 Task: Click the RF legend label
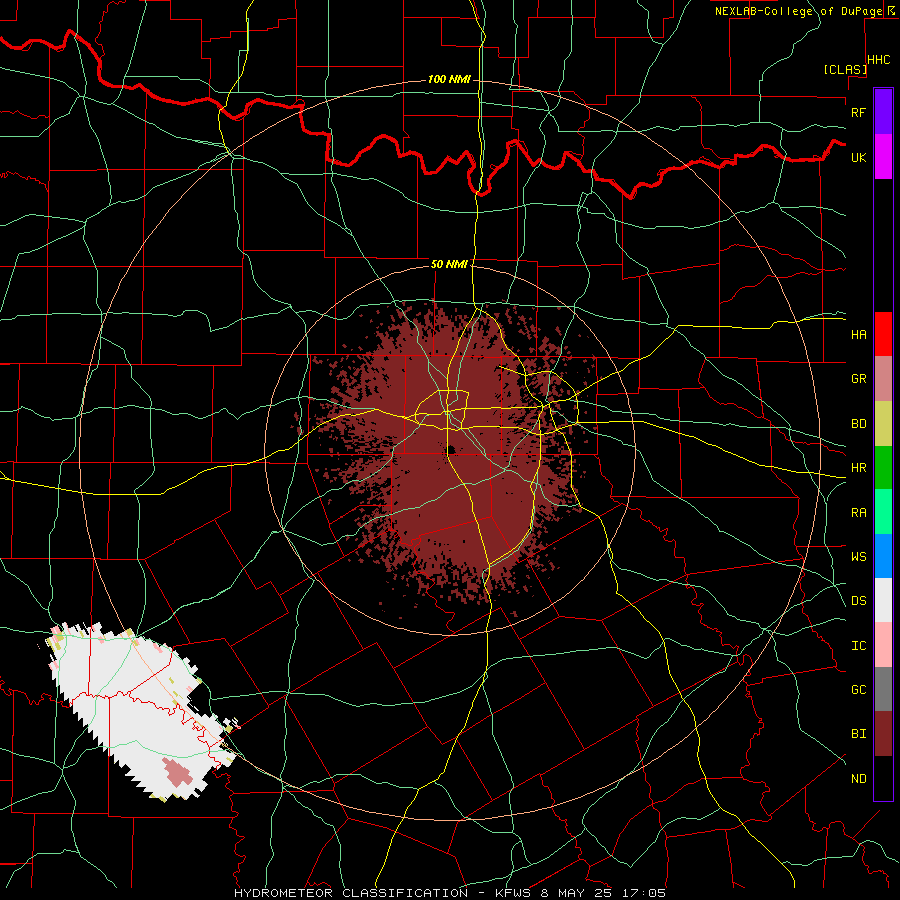coord(858,112)
